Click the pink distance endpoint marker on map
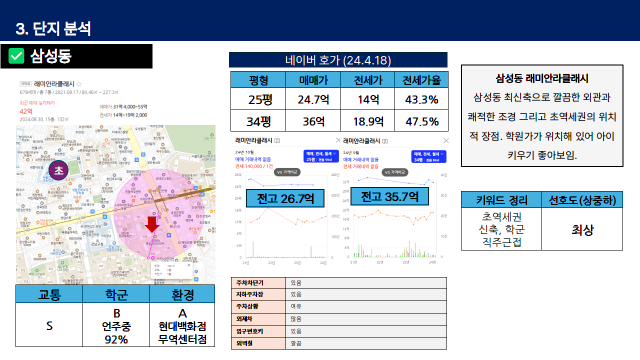The width and height of the screenshot is (640, 360). coord(153,258)
